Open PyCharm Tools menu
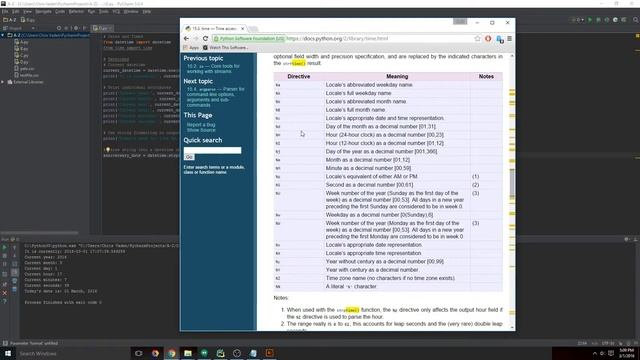Image resolution: width=640 pixels, height=360 pixels. [104, 11]
